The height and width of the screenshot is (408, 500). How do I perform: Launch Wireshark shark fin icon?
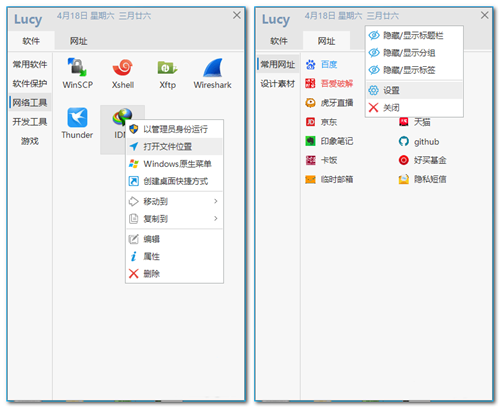click(x=212, y=67)
